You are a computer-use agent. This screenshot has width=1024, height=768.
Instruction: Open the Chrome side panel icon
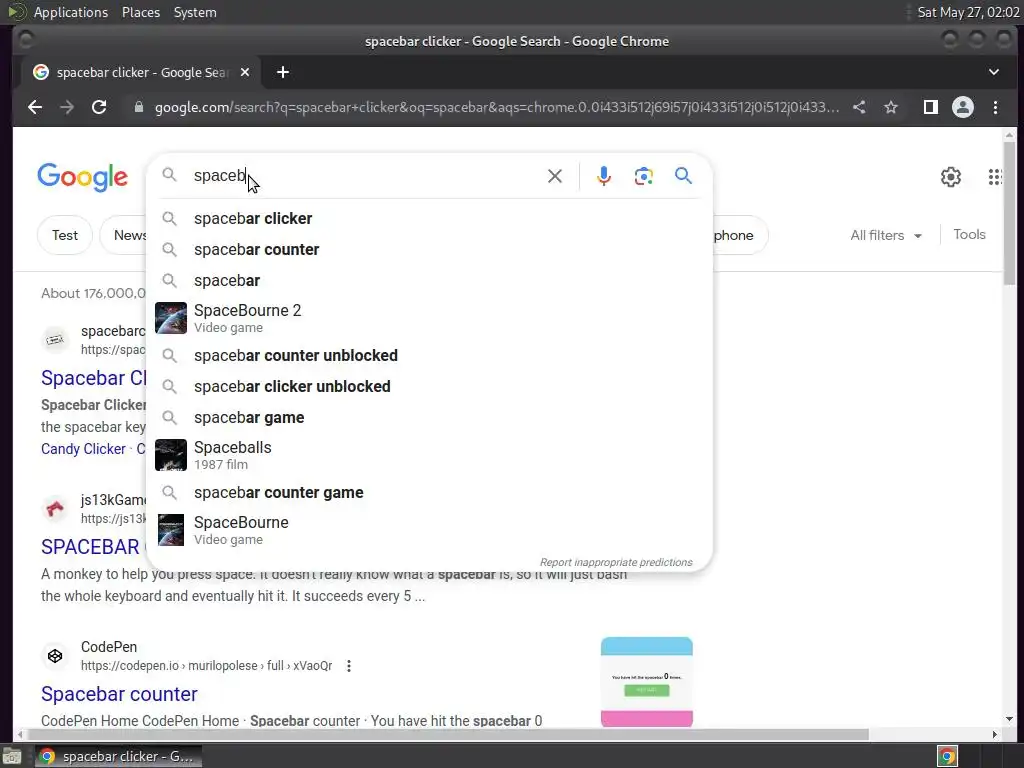click(x=931, y=107)
